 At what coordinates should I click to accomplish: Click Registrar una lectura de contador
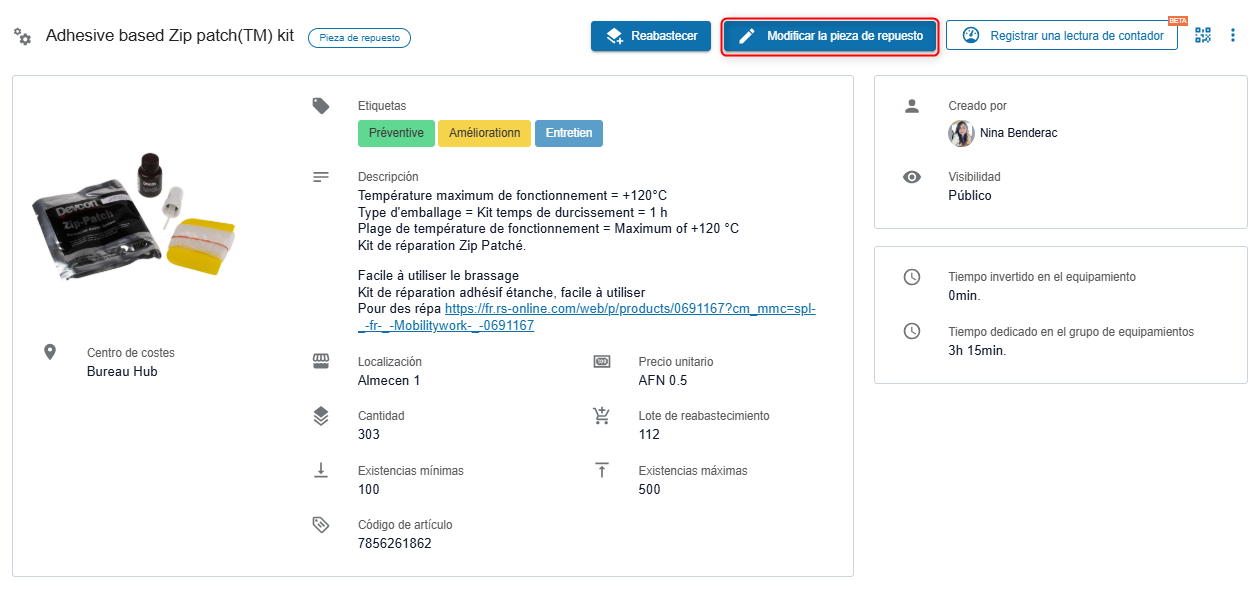[x=1061, y=36]
